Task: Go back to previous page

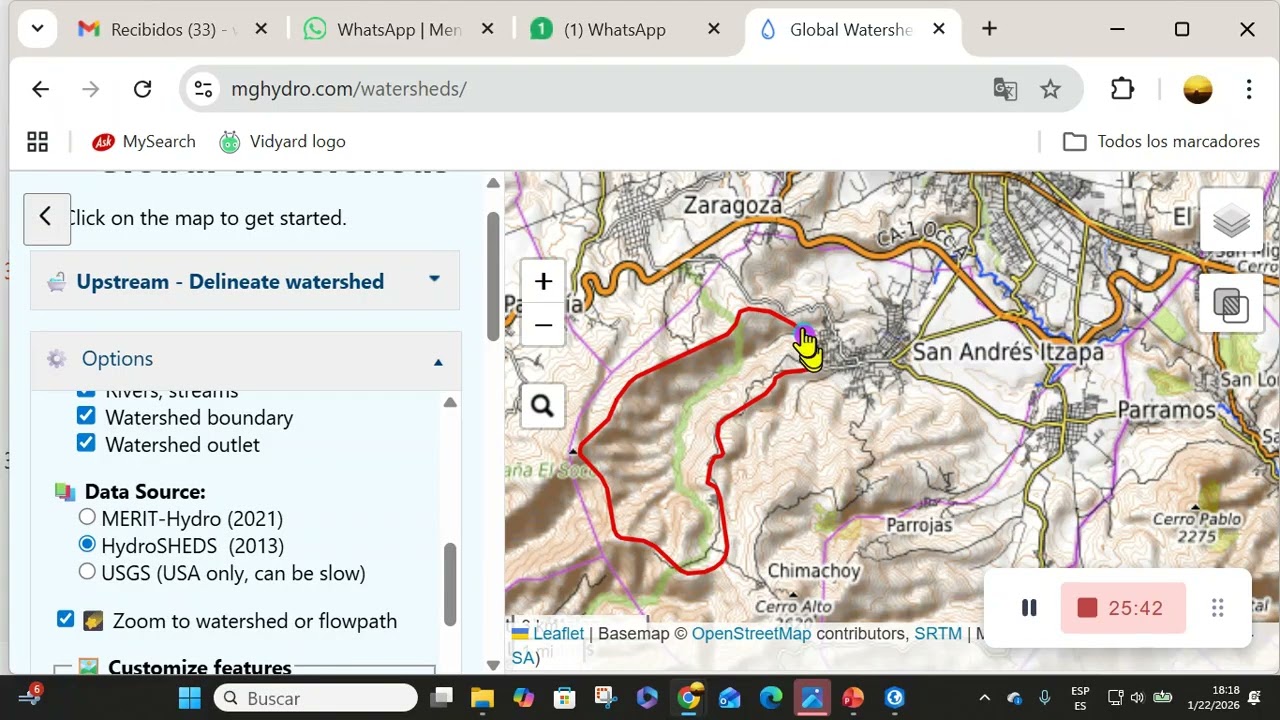Action: click(x=40, y=89)
